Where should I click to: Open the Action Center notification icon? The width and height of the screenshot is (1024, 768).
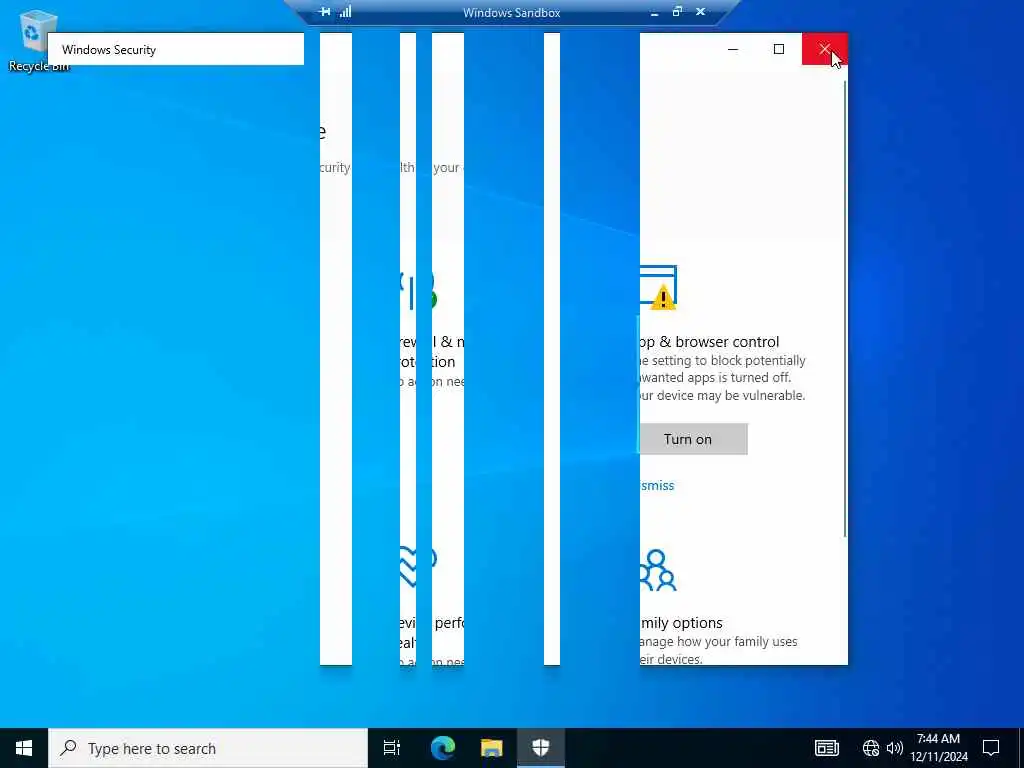click(991, 748)
